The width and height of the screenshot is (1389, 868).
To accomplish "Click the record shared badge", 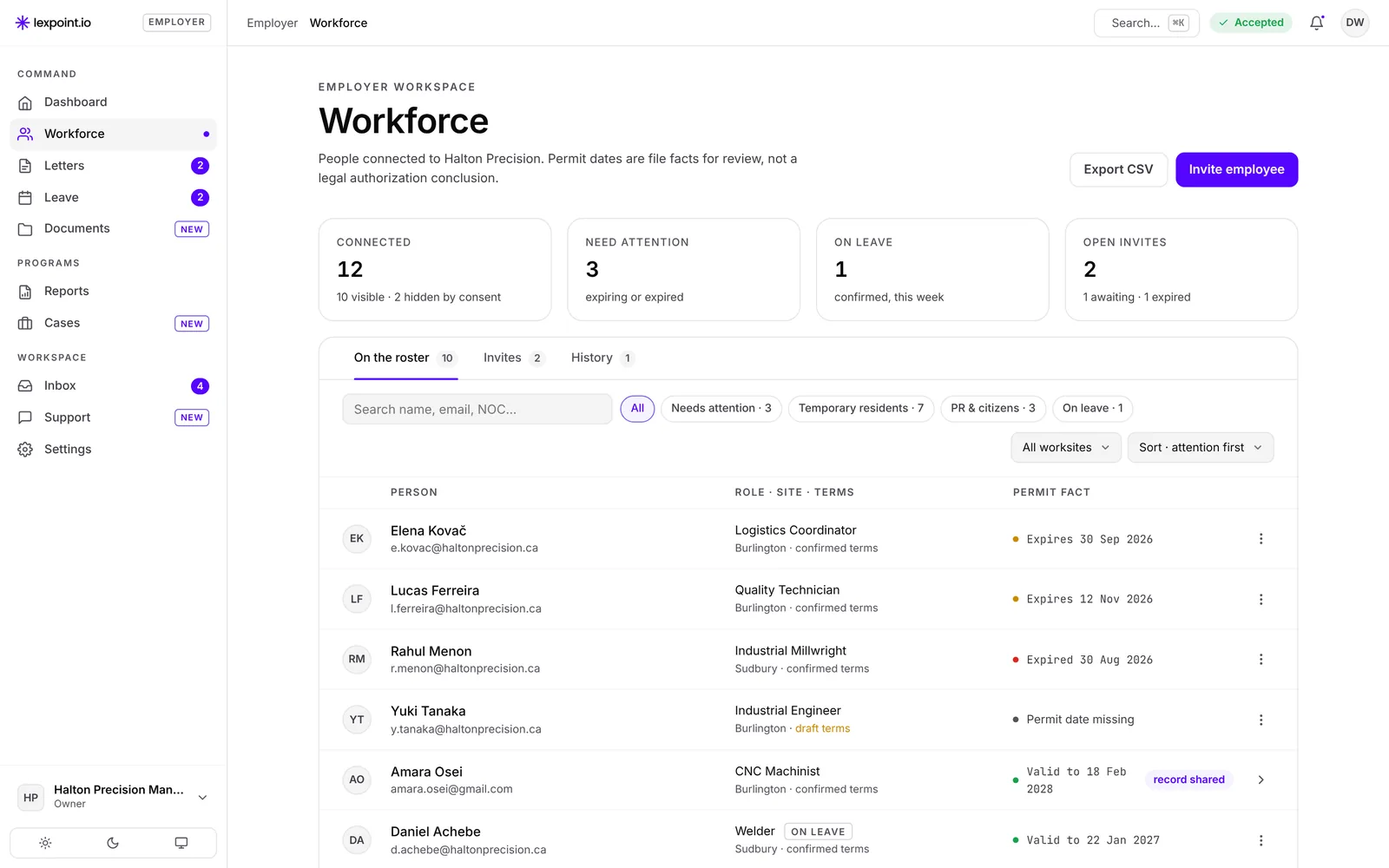I will (1188, 780).
